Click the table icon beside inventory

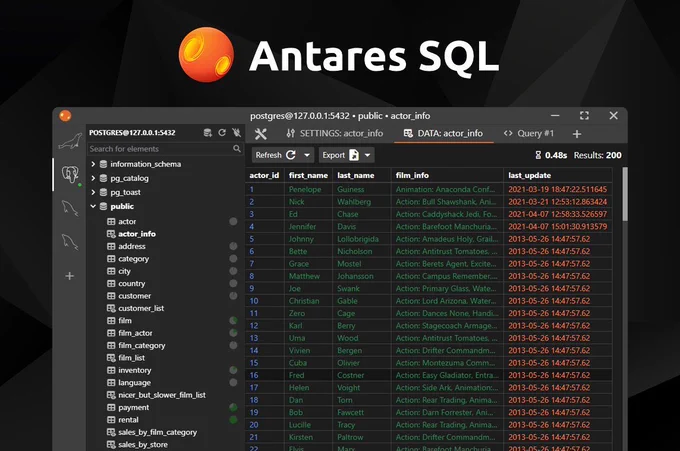(111, 370)
